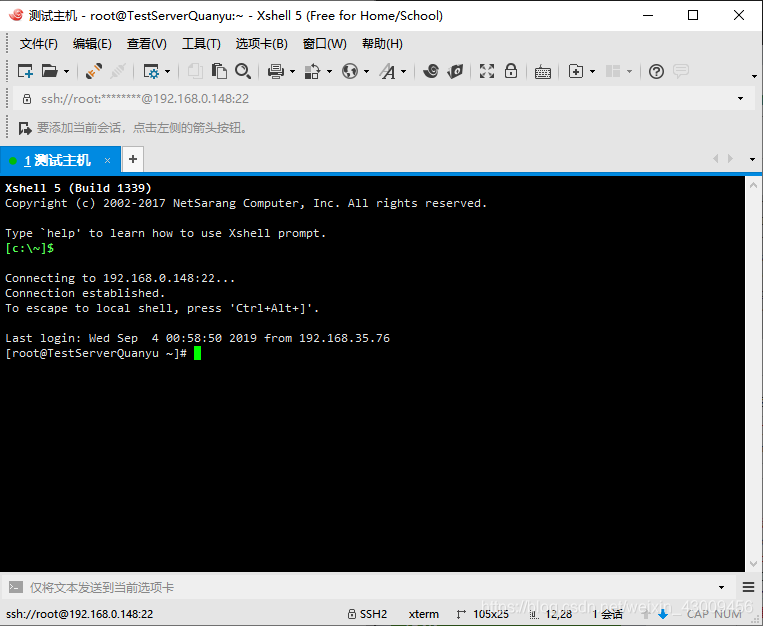Expand the Color scheme dropdown arrow

point(329,72)
